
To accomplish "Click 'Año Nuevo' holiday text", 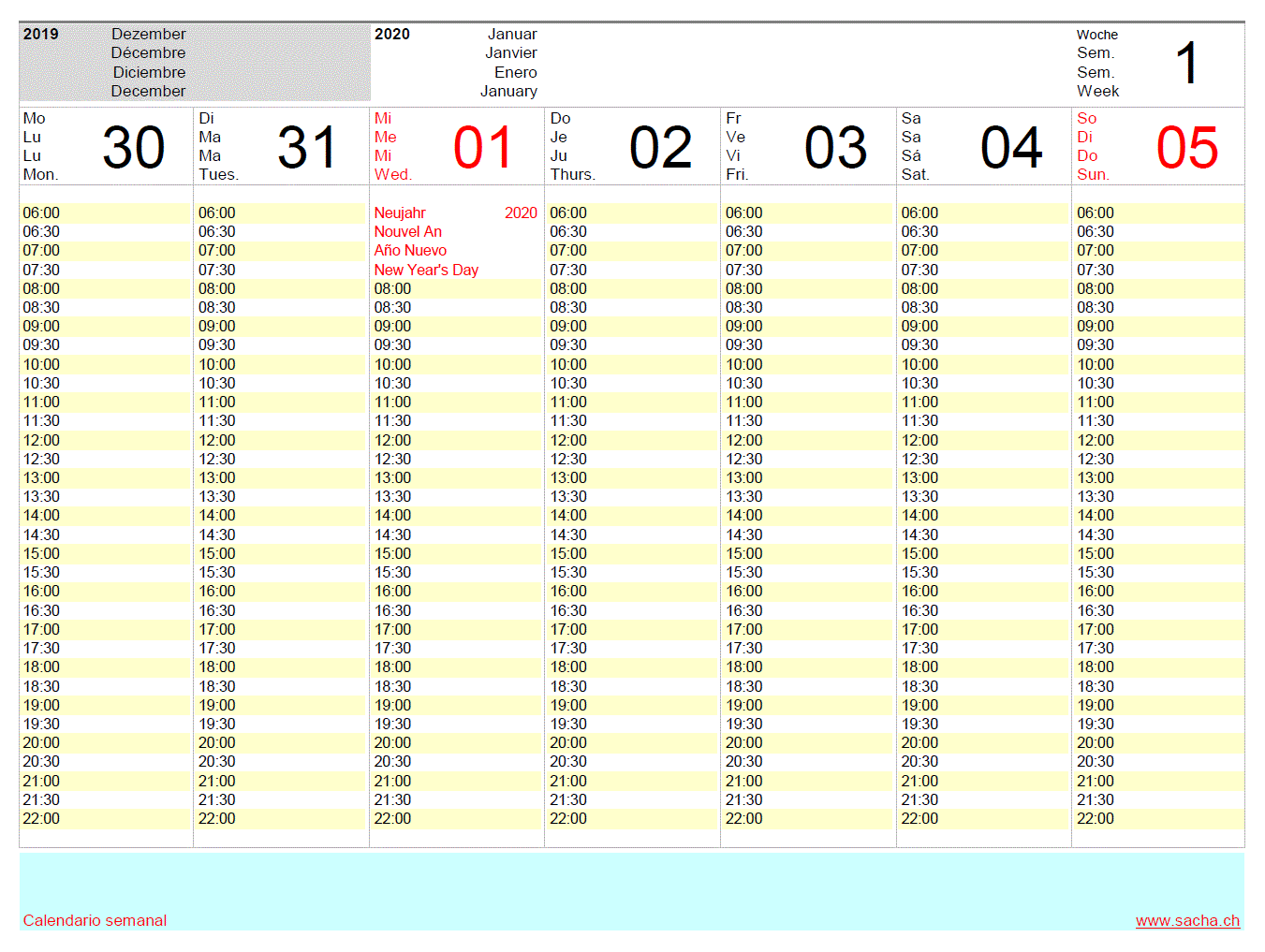I will 410,251.
